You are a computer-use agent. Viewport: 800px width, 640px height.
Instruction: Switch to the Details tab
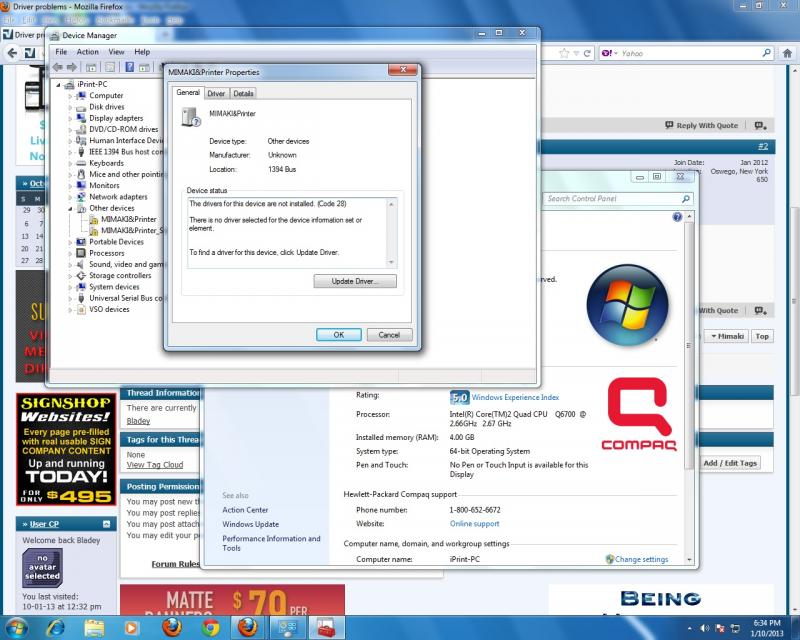pyautogui.click(x=243, y=93)
